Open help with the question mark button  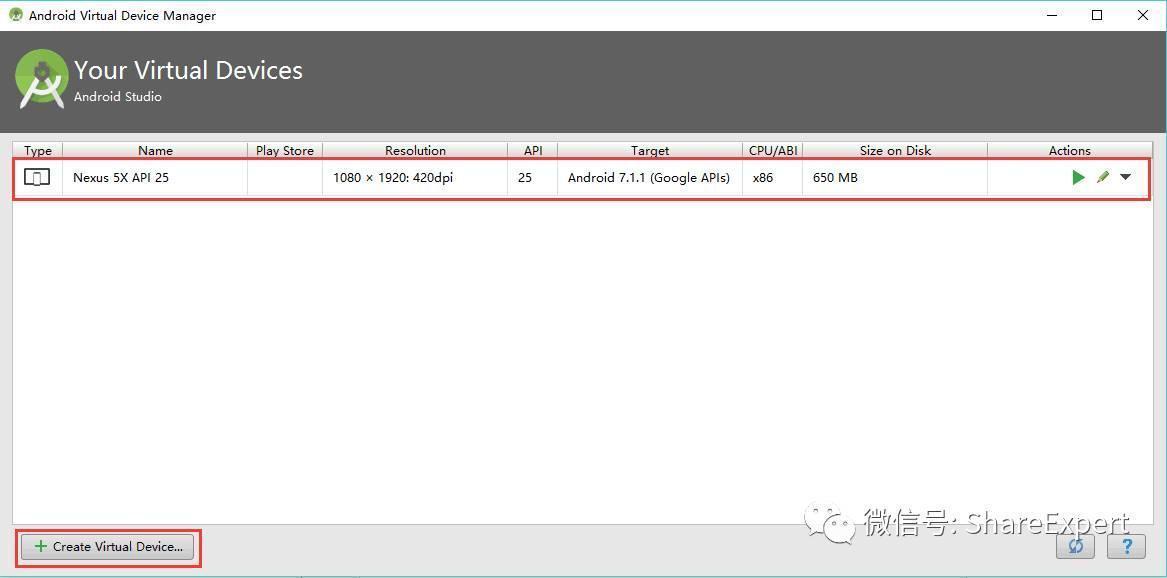coord(1127,547)
